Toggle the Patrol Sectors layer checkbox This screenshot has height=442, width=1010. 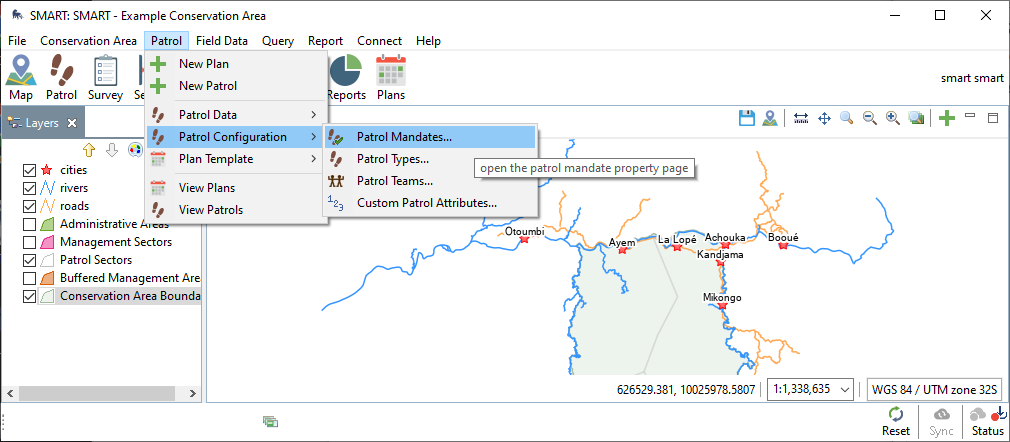coord(29,260)
